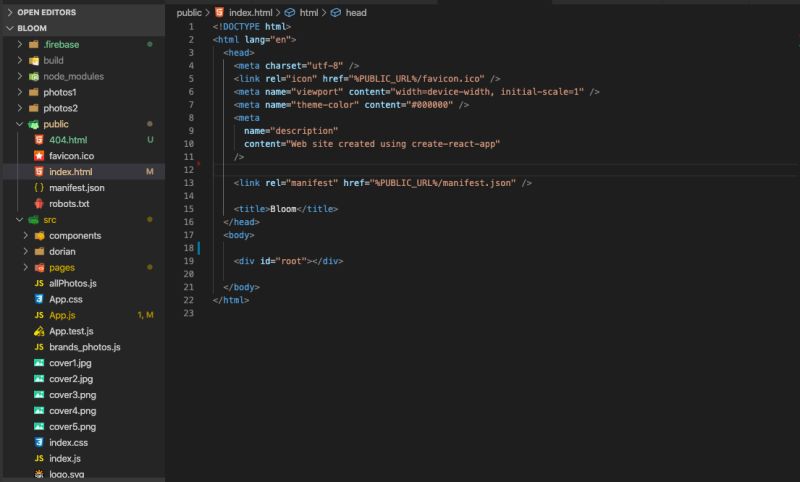The height and width of the screenshot is (482, 800).
Task: Click the components folder icon
Action: tap(39, 236)
